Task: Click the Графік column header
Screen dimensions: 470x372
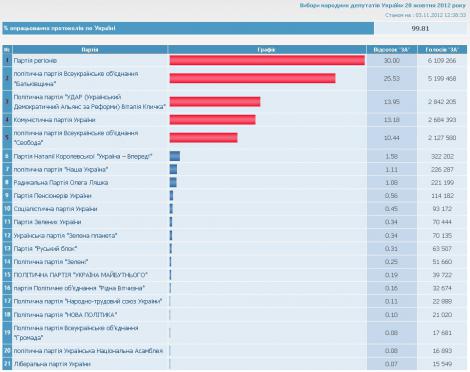Action: 267,50
